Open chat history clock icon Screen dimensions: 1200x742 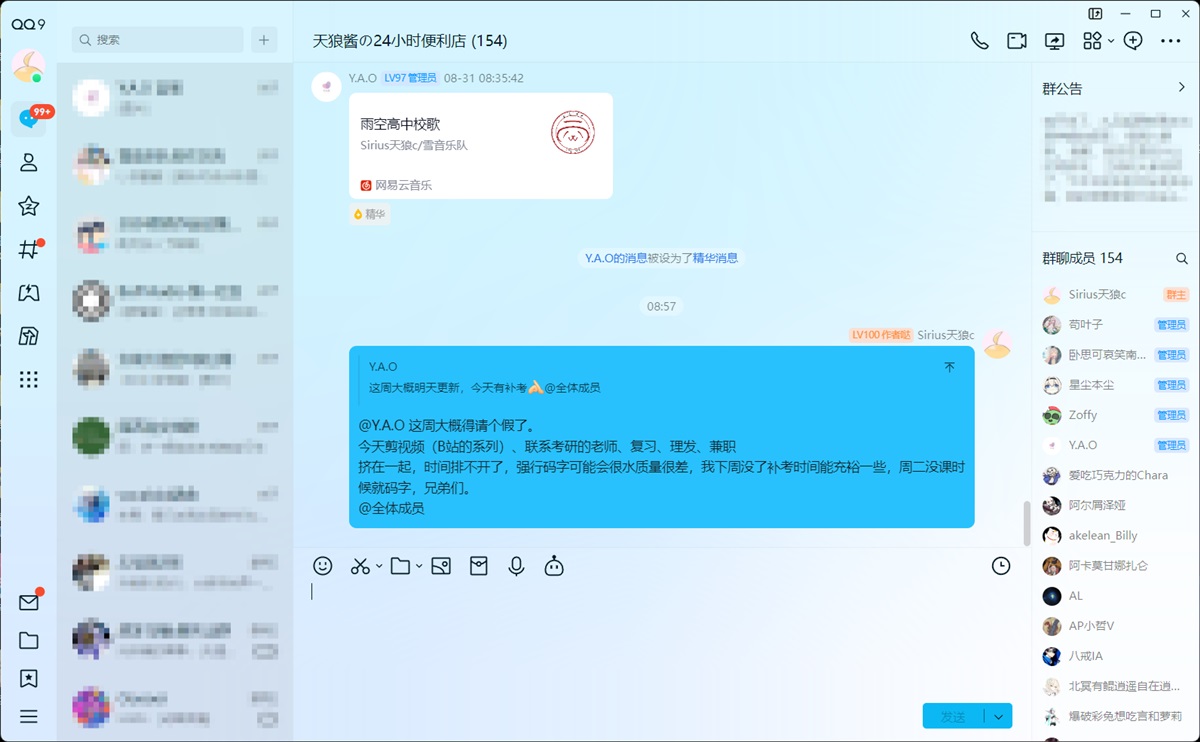[x=1000, y=566]
